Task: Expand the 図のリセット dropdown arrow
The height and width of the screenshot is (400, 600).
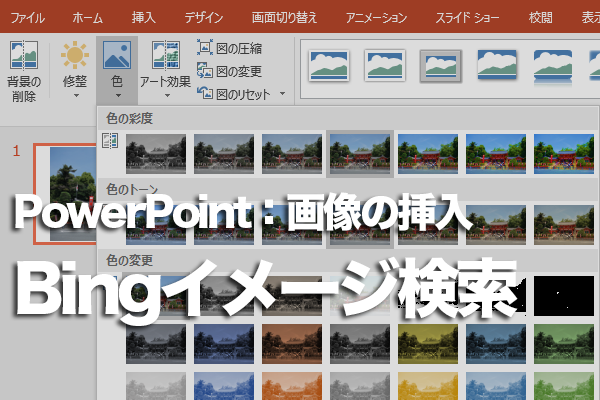Action: tap(282, 93)
